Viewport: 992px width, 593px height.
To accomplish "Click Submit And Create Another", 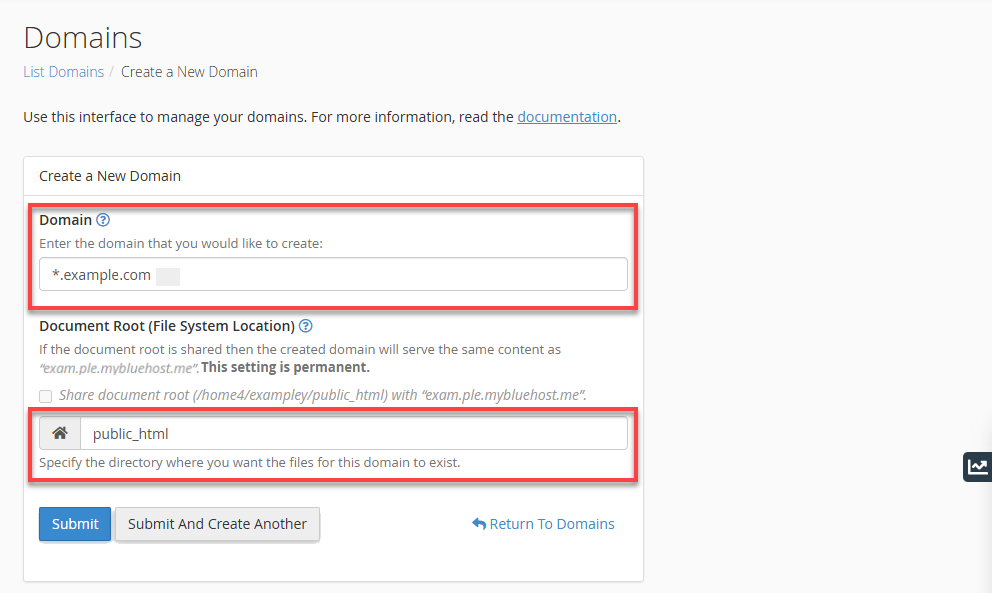I will [217, 523].
